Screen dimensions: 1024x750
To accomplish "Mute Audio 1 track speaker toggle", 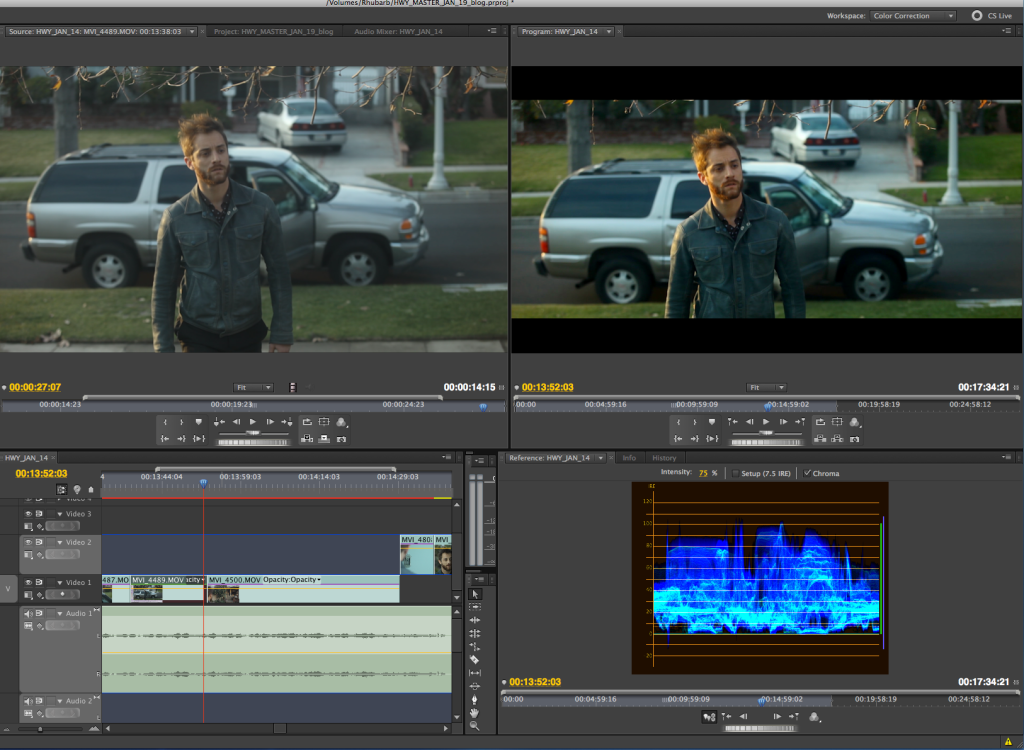I will coord(28,613).
